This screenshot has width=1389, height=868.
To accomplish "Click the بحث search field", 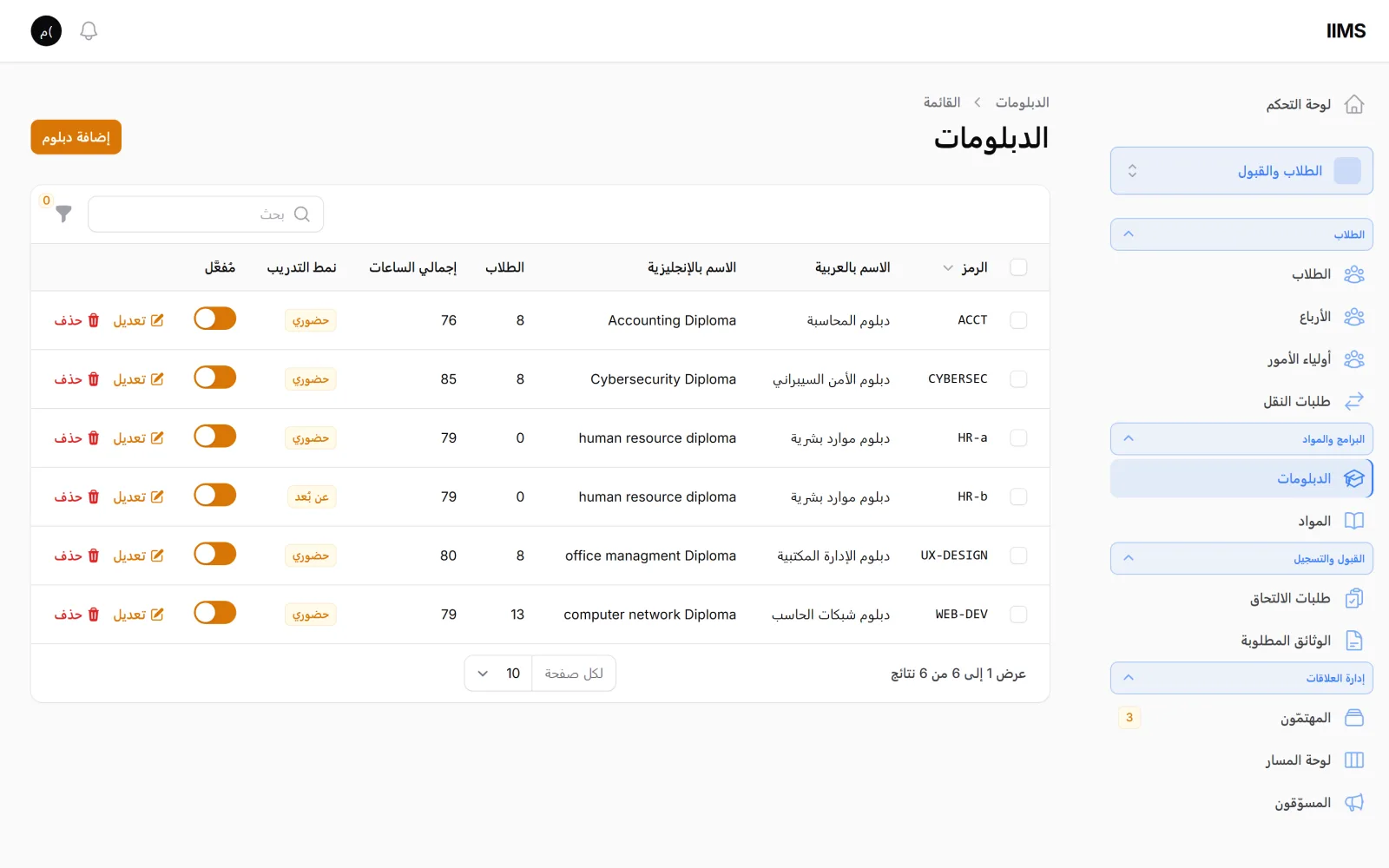I will (206, 214).
